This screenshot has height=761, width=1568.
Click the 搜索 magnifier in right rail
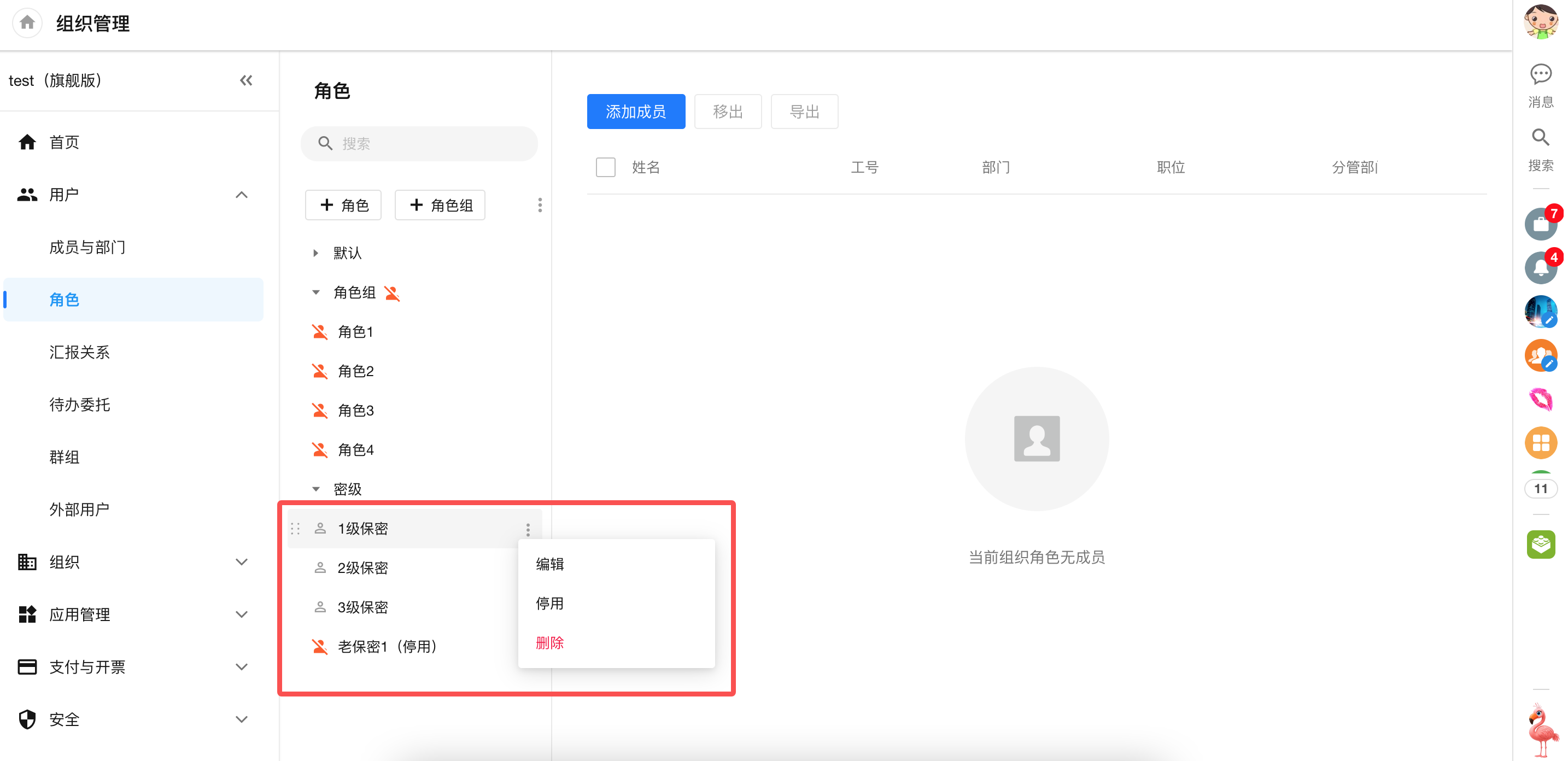pyautogui.click(x=1540, y=138)
